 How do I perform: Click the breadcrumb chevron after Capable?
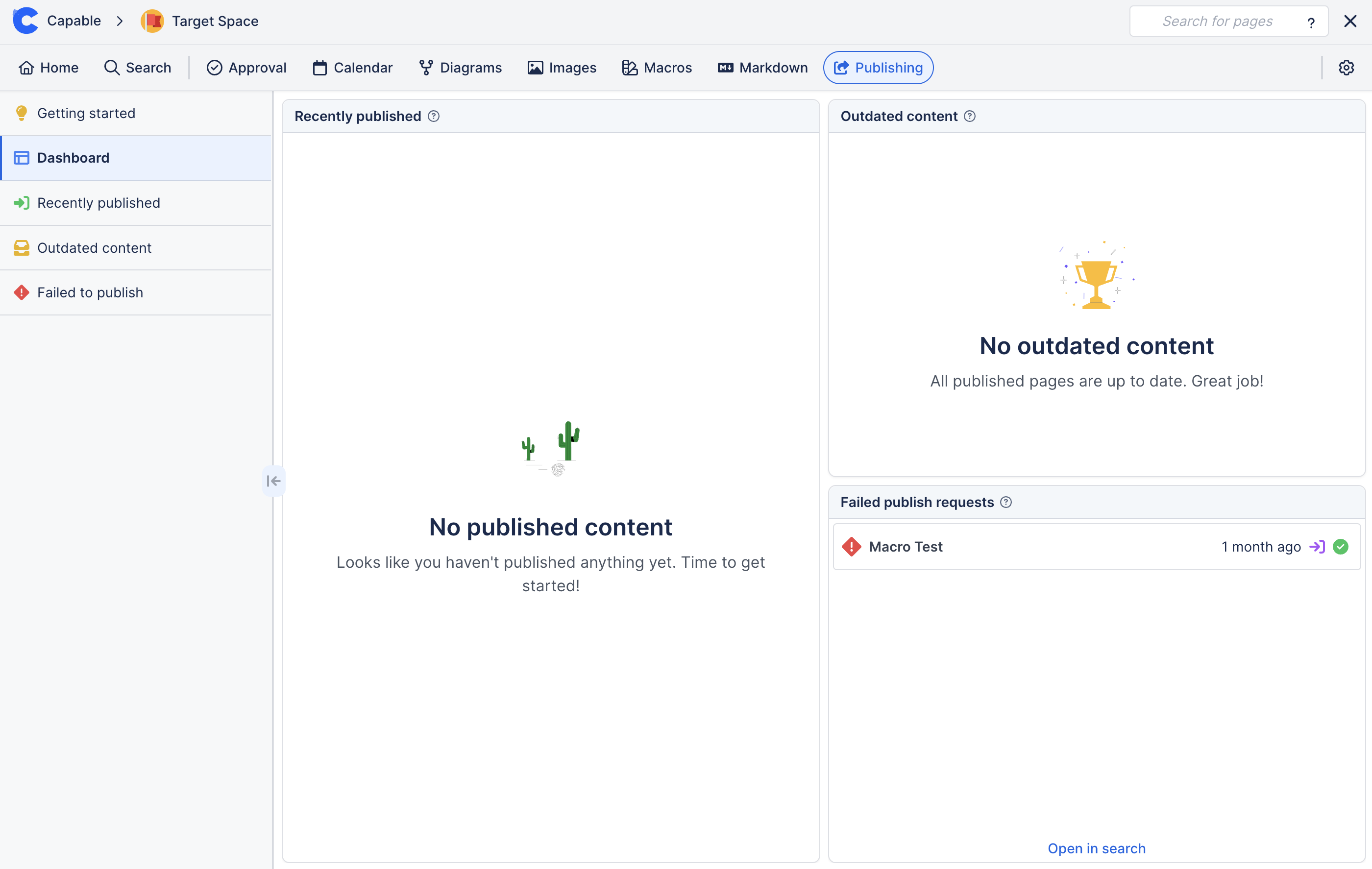pos(120,21)
